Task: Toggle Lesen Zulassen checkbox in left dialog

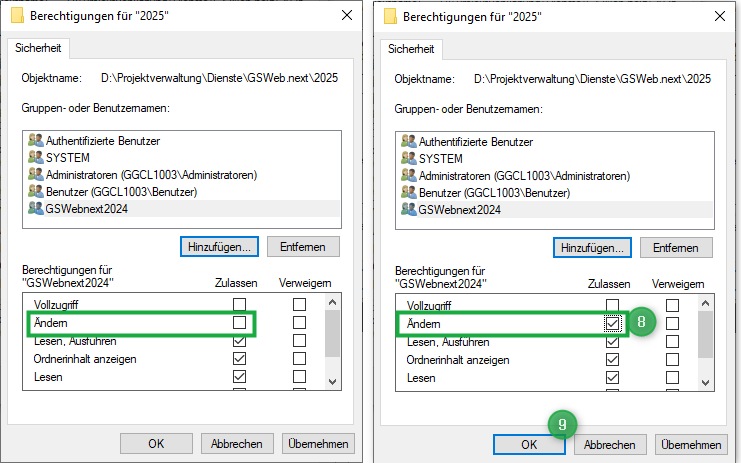Action: pyautogui.click(x=240, y=377)
